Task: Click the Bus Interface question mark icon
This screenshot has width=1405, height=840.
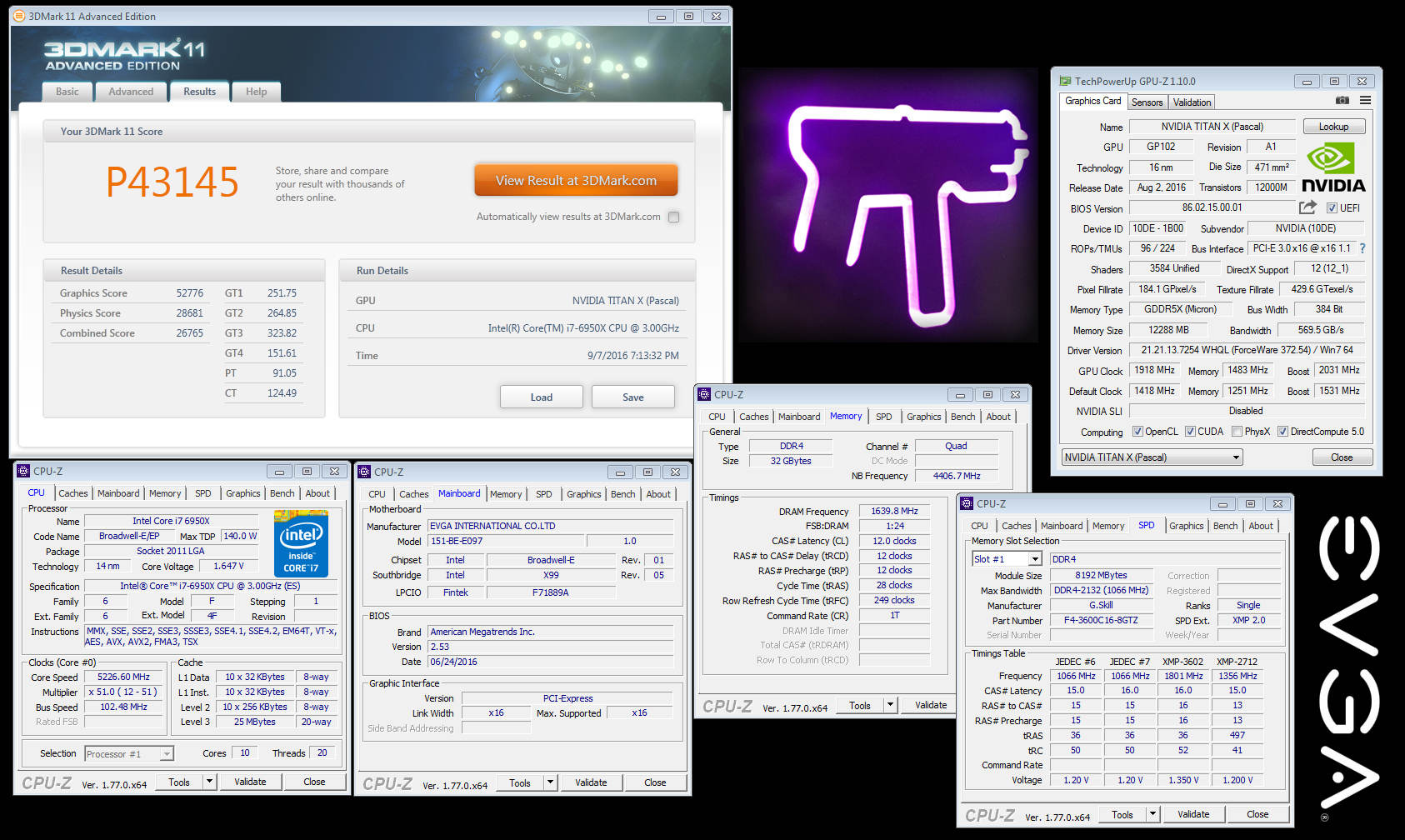Action: coord(1362,248)
